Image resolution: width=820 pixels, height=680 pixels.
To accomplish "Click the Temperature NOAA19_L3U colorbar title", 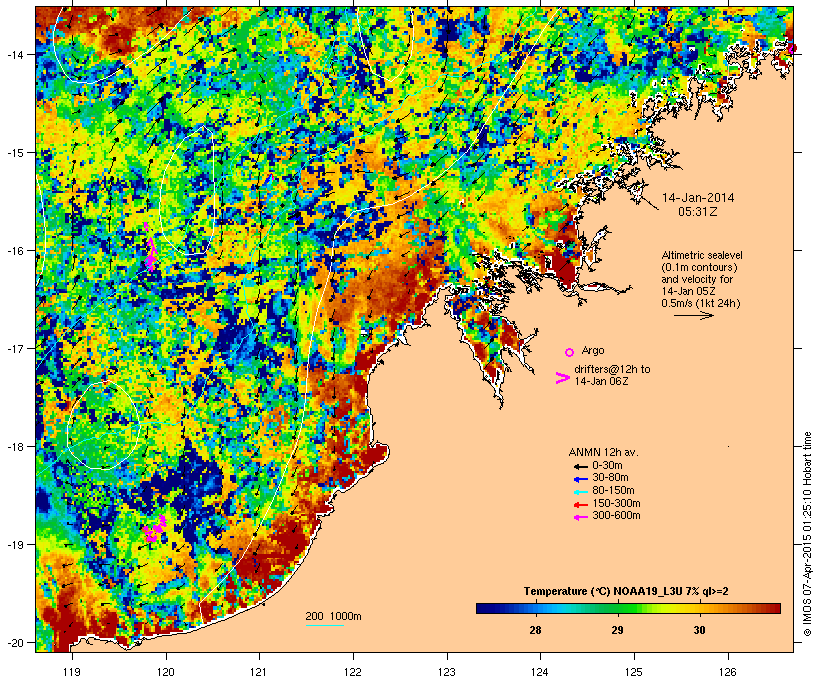I will coord(626,591).
